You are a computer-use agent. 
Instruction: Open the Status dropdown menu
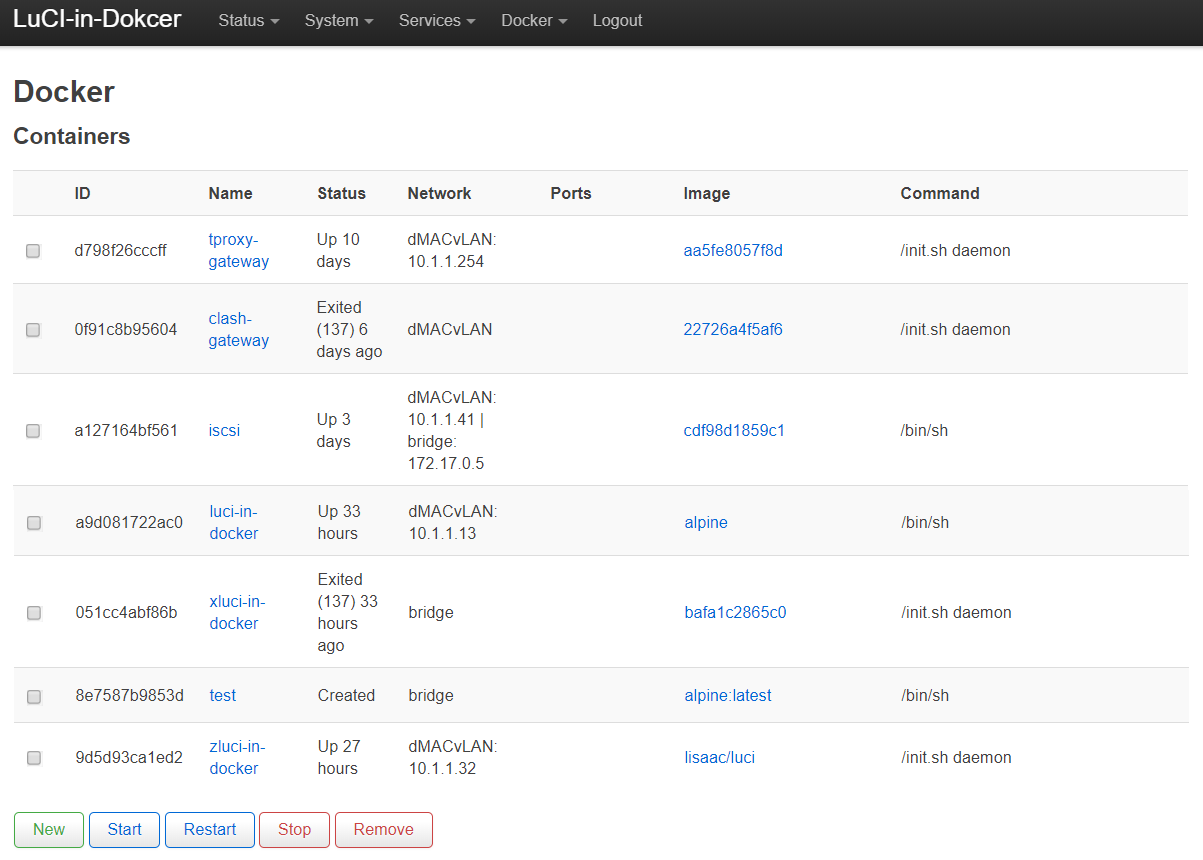click(248, 21)
